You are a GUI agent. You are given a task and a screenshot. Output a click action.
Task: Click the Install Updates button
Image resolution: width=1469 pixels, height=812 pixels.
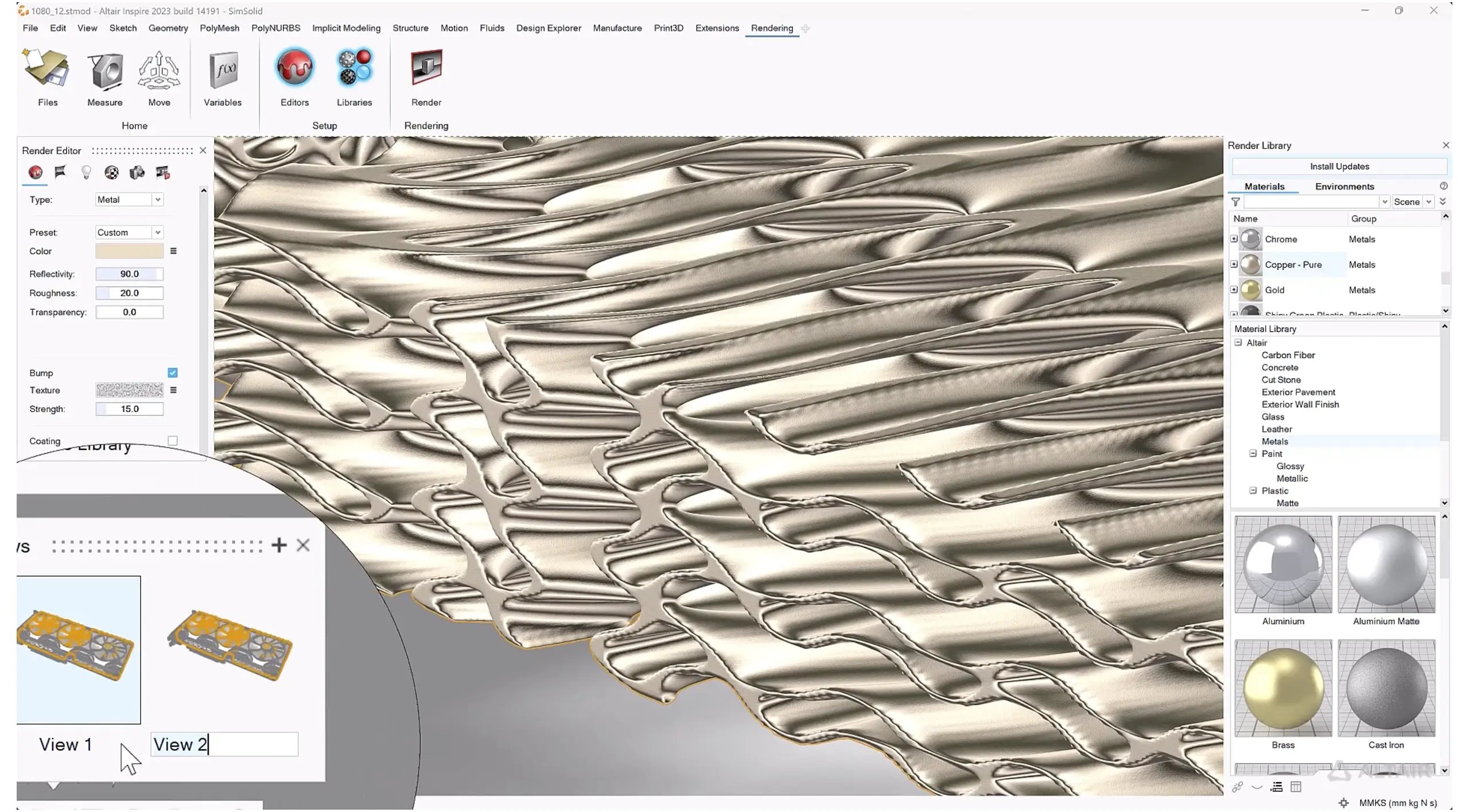click(x=1339, y=166)
